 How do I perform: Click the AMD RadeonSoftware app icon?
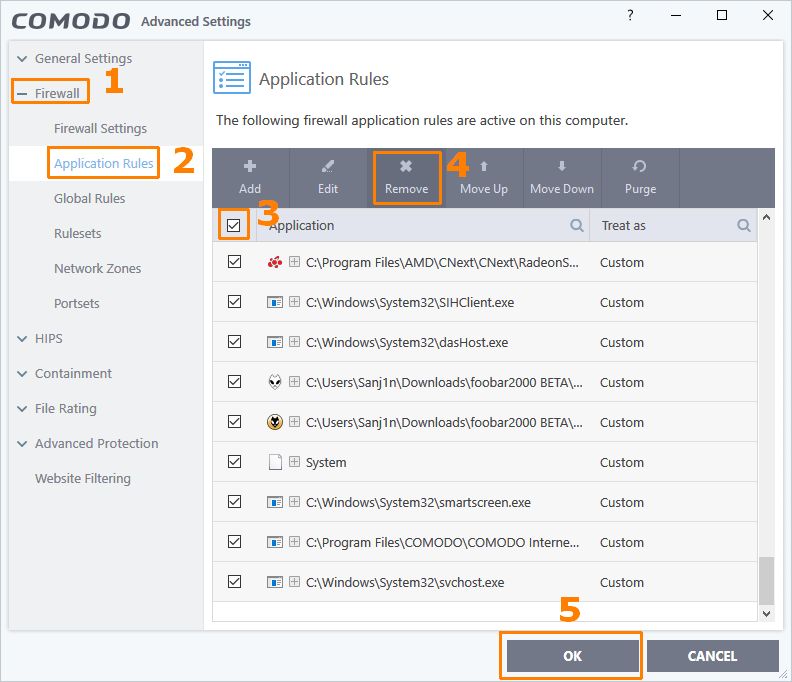tap(275, 262)
